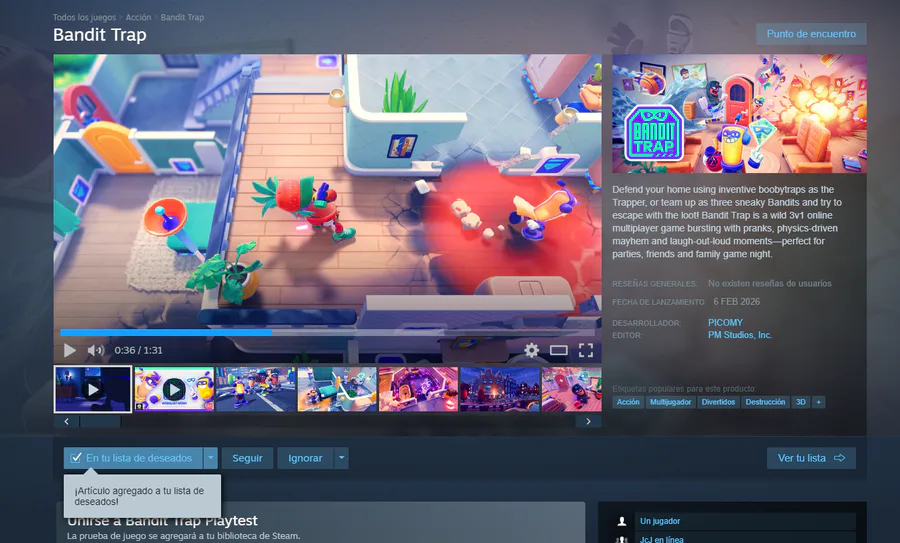Open video settings gear
900x543 pixels.
click(532, 350)
